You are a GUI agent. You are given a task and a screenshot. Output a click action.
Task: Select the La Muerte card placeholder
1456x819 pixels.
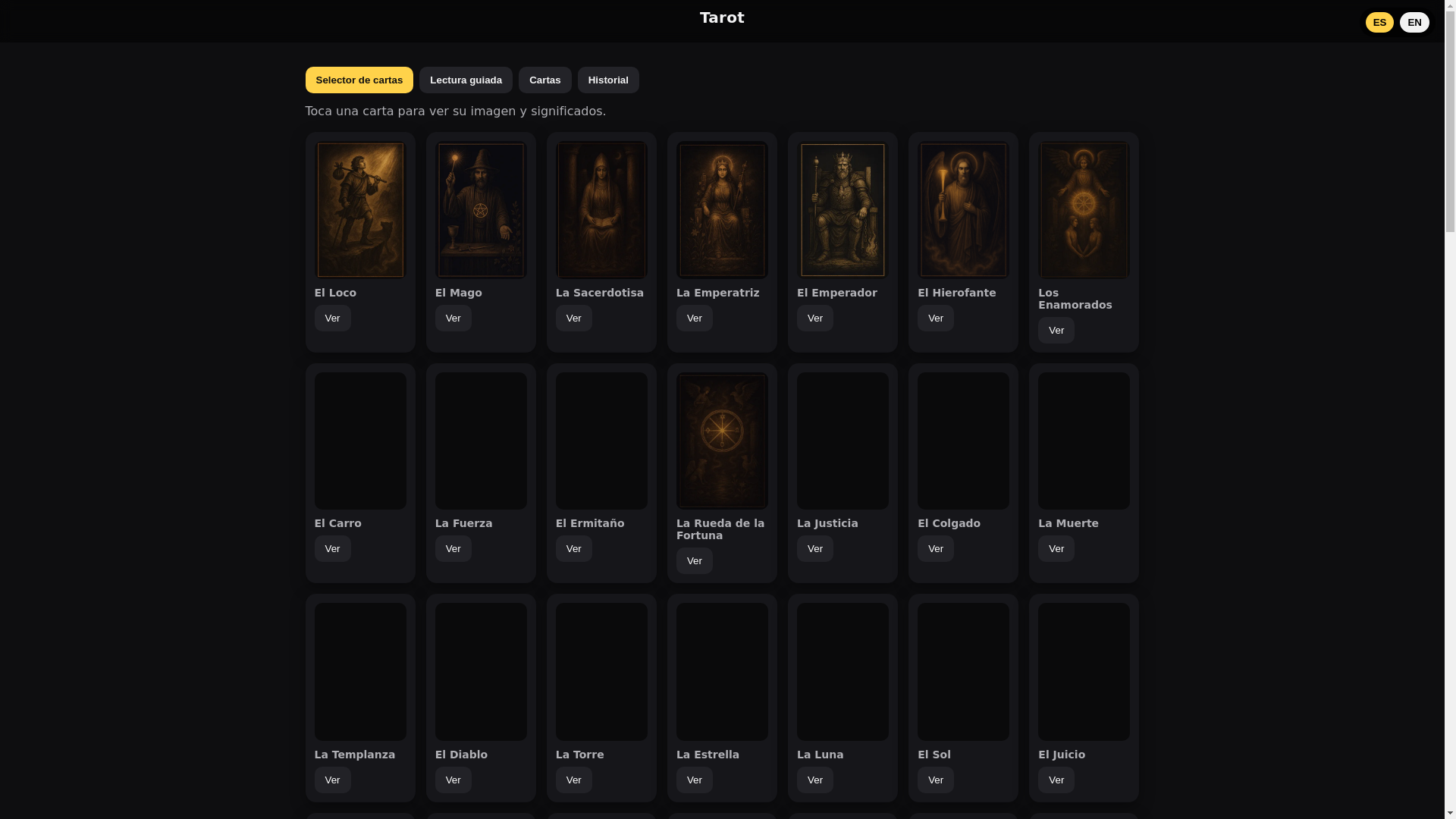[1083, 441]
